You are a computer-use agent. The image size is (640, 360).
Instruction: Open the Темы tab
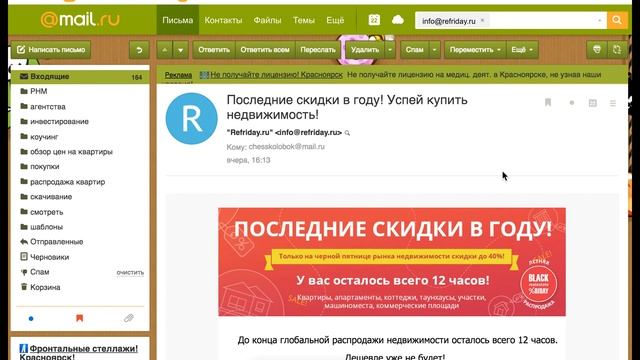304,20
